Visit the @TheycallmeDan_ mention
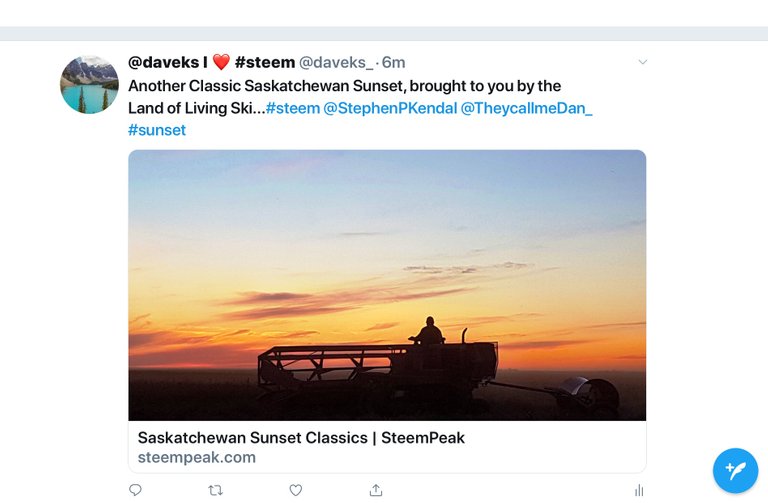This screenshot has height=503, width=768. tap(526, 108)
